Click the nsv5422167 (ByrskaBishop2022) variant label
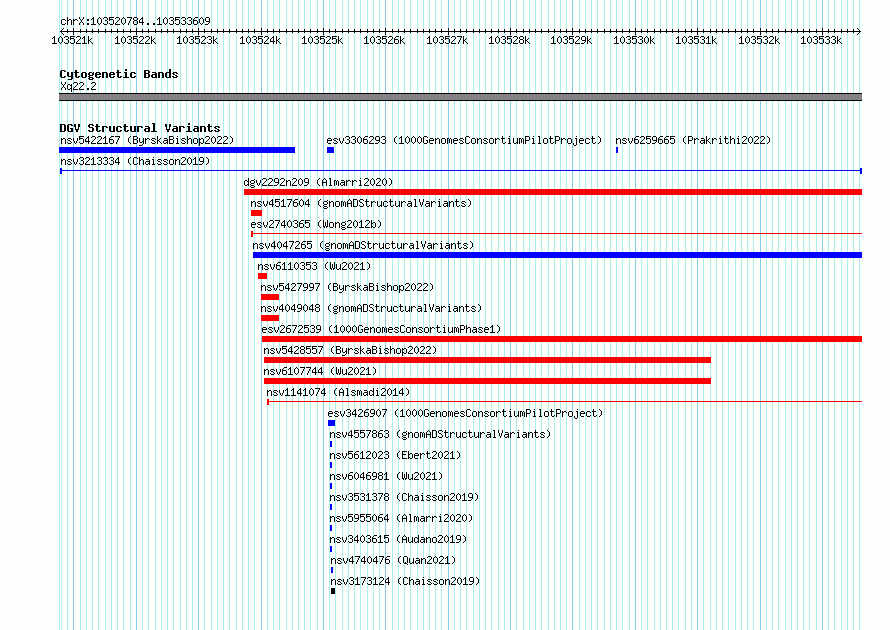Viewport: 890px width, 630px height. [x=147, y=140]
